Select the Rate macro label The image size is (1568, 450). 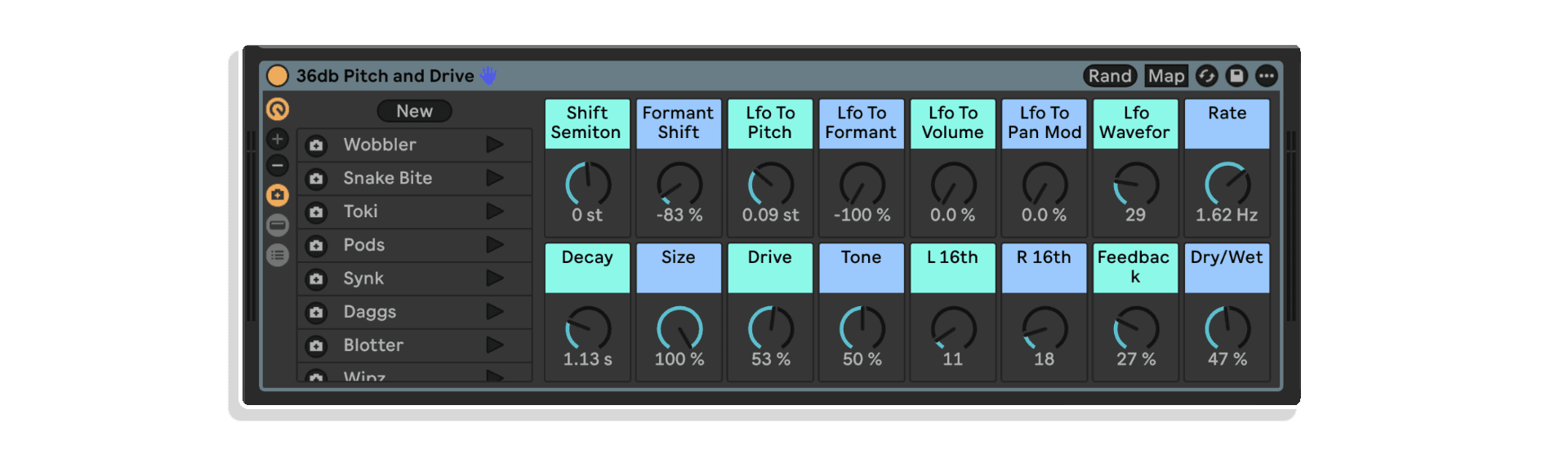(x=1227, y=123)
